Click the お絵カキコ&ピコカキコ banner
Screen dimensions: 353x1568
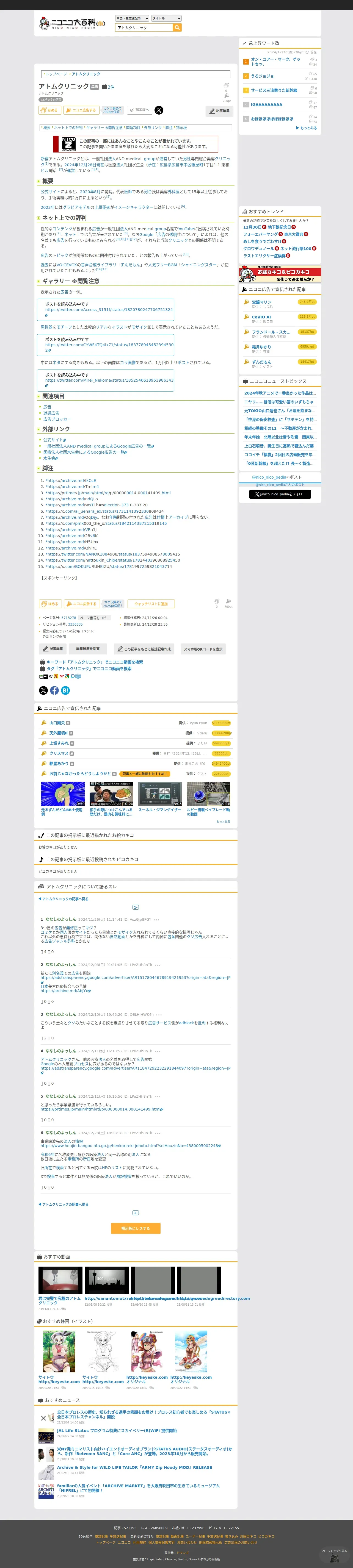(x=279, y=274)
